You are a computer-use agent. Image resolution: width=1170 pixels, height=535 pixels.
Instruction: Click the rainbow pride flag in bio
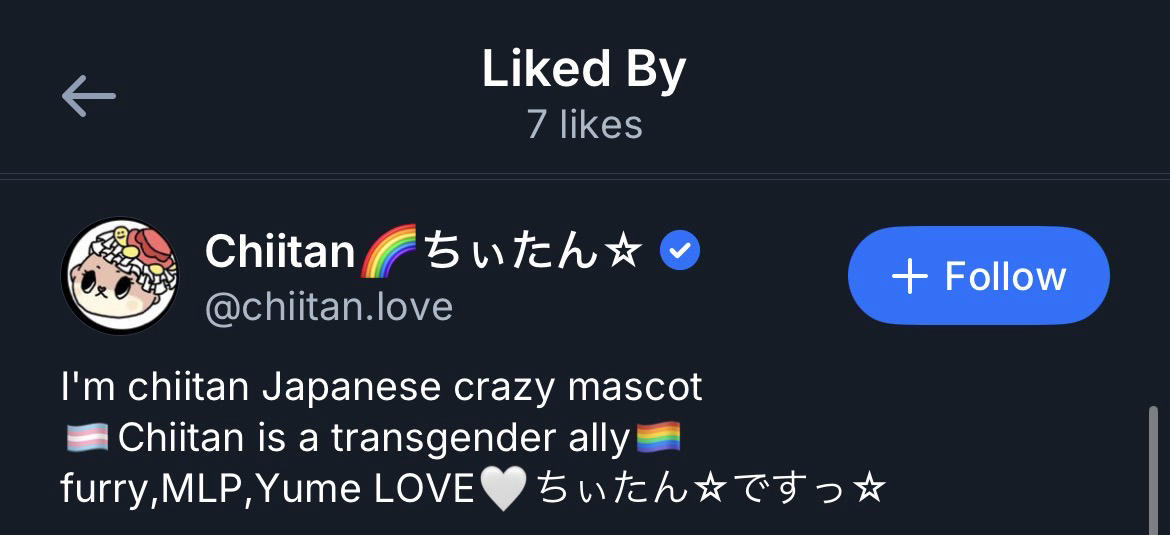click(x=658, y=437)
